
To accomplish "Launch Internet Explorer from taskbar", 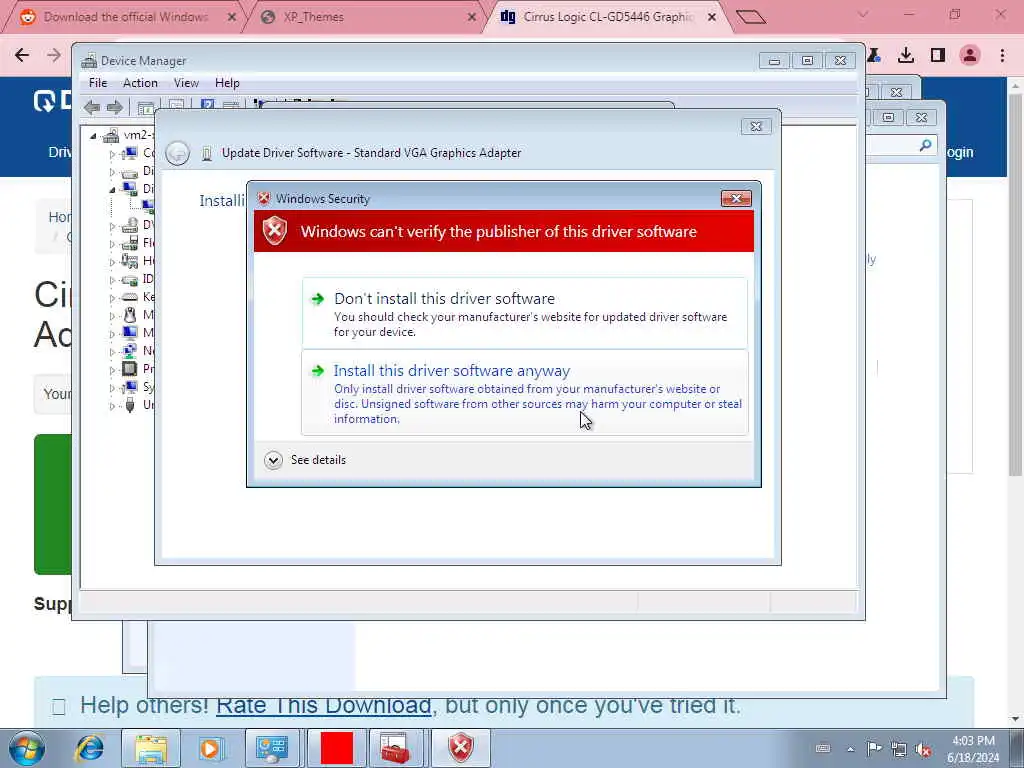I will [89, 748].
